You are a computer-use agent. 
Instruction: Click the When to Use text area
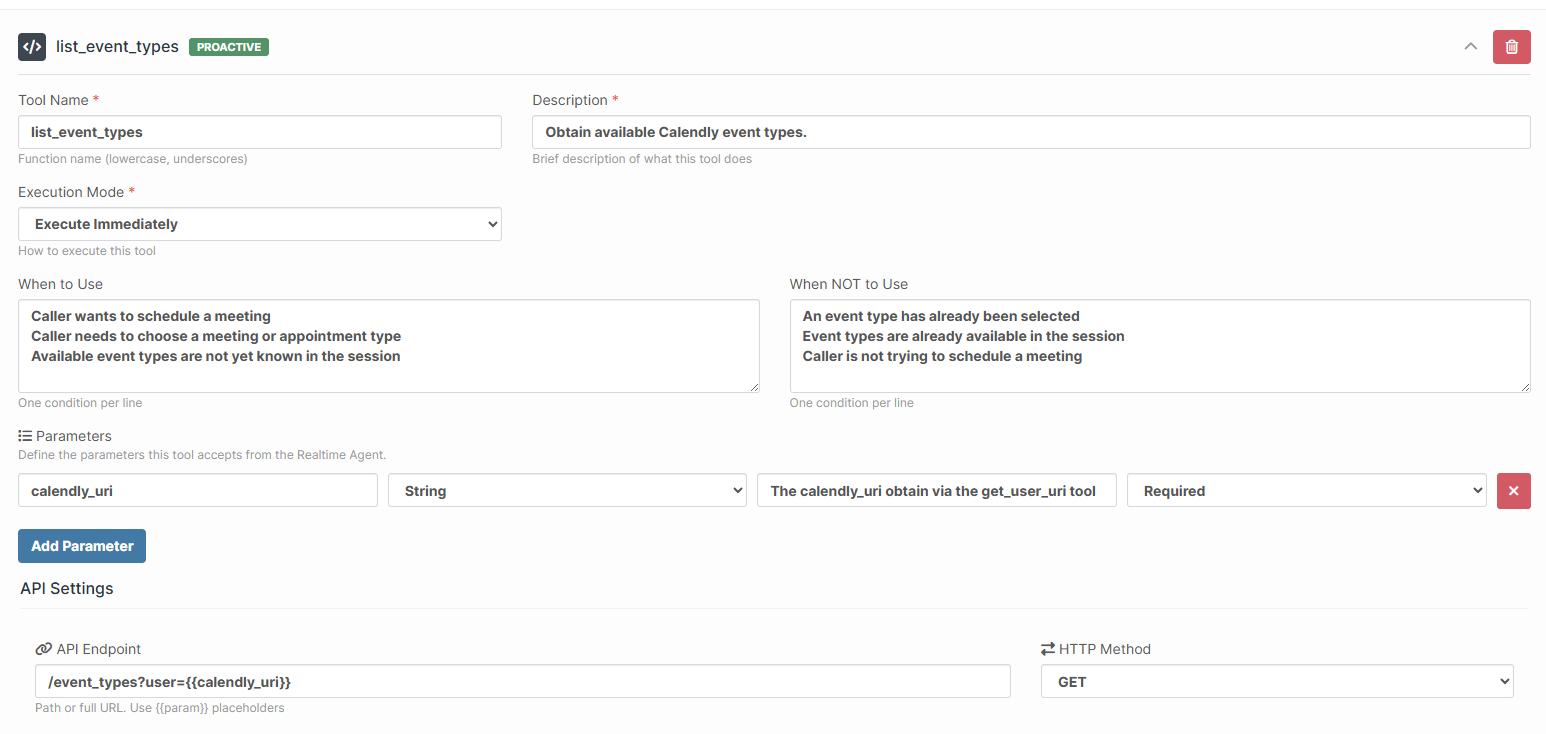[x=388, y=346]
